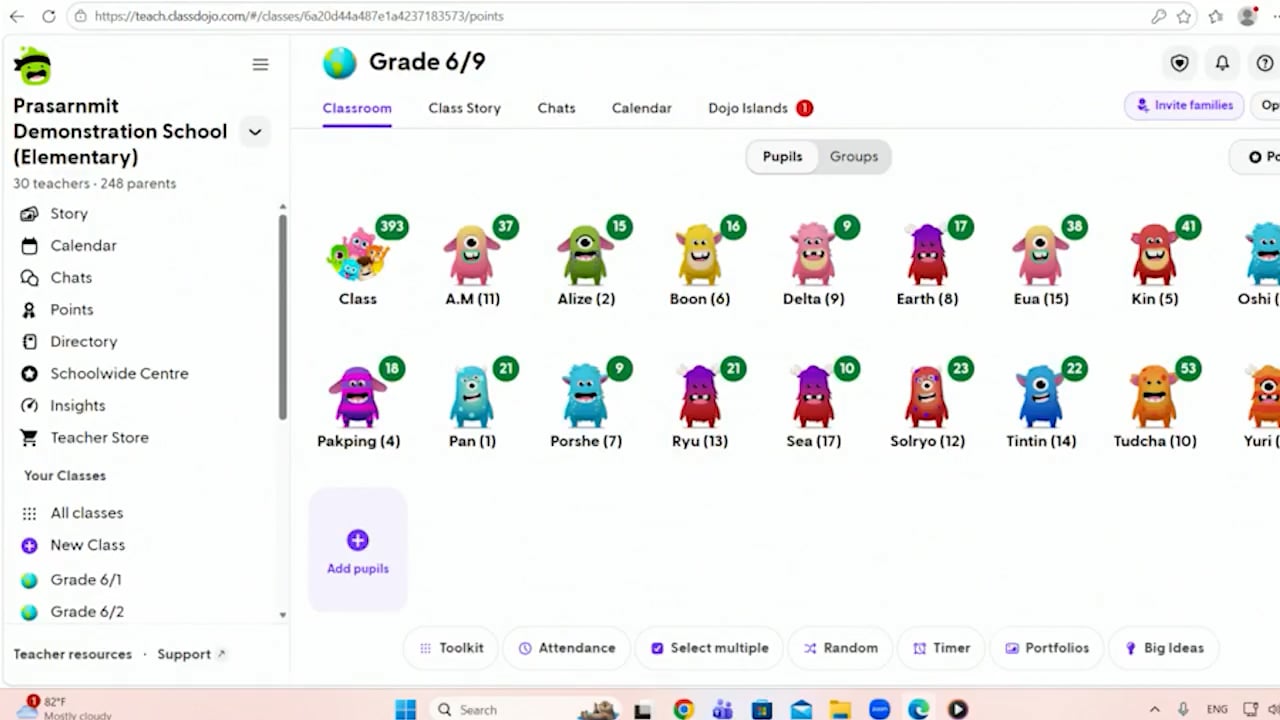Switch view to Pupils
Viewport: 1280px width, 720px height.
pyautogui.click(x=782, y=156)
